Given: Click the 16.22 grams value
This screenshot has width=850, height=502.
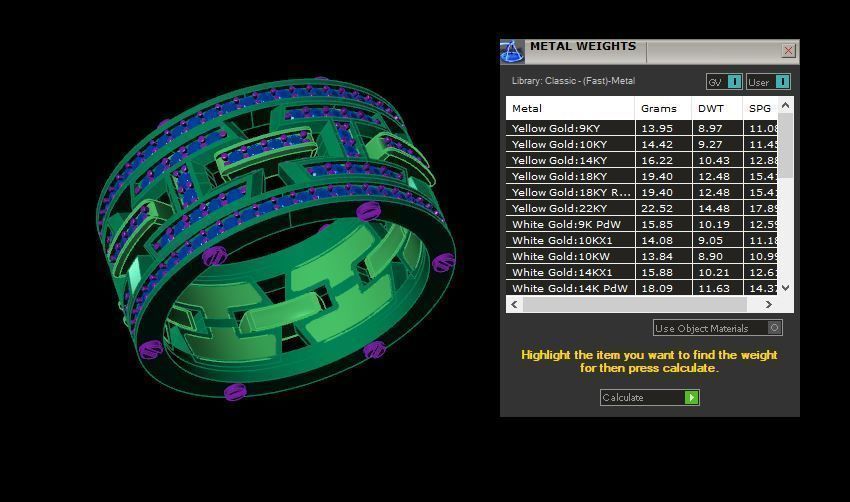Looking at the screenshot, I should tap(657, 160).
